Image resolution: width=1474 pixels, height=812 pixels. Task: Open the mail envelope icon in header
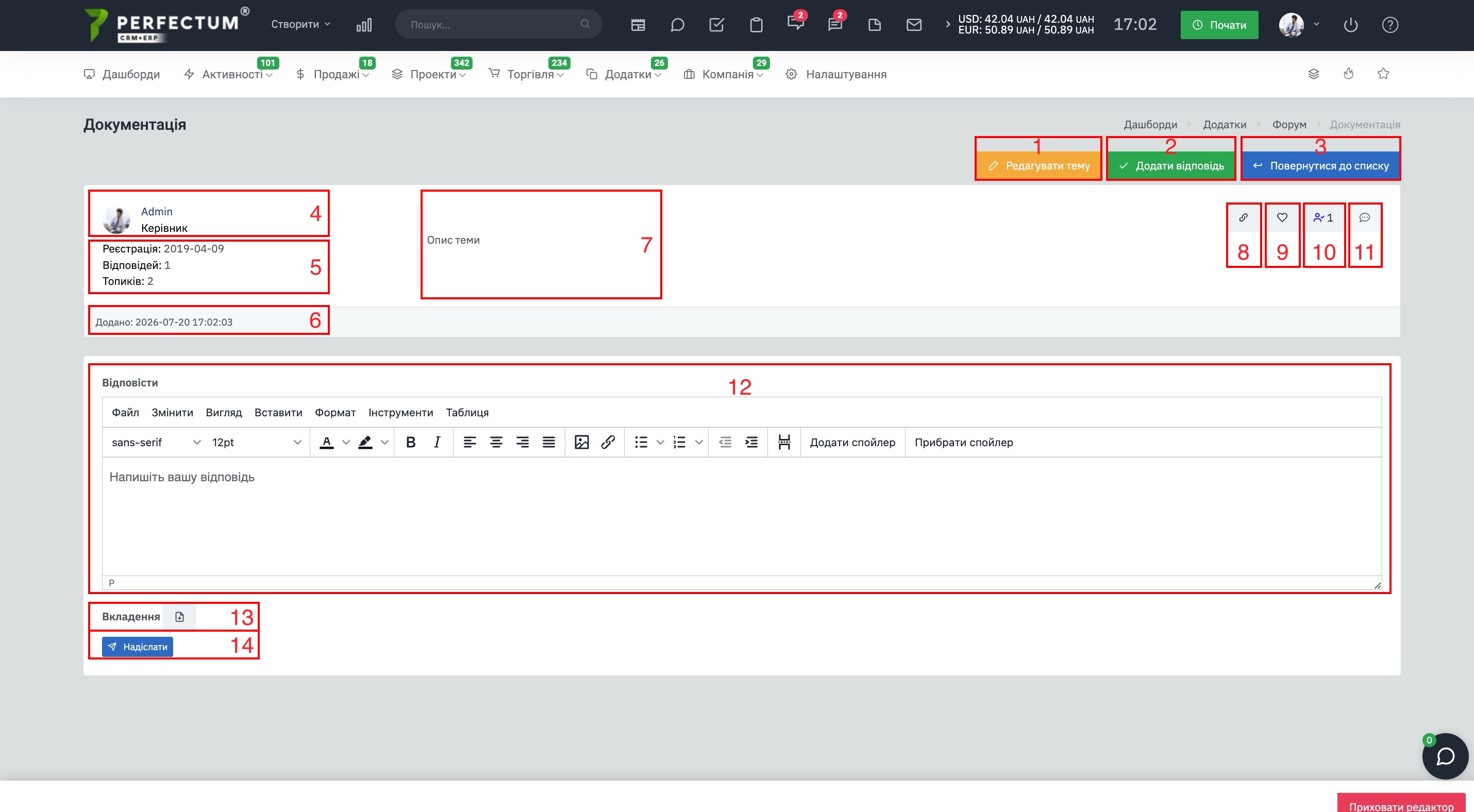click(914, 25)
